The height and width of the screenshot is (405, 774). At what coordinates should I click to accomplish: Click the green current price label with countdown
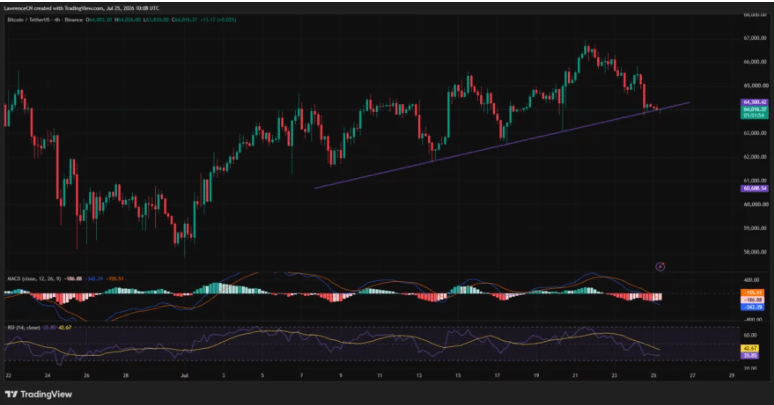755,112
